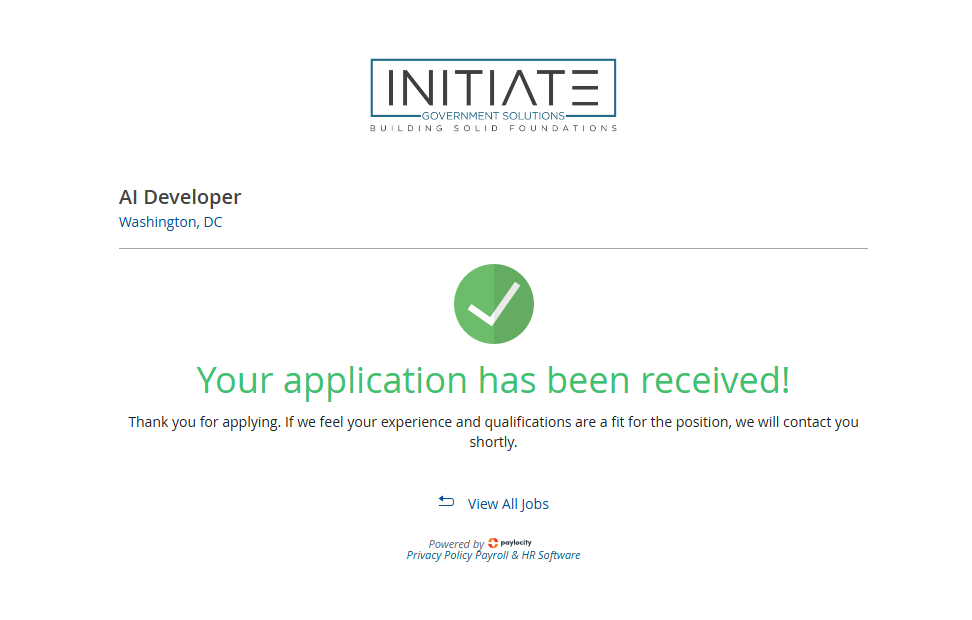
Task: Click the green checkmark success icon
Action: 493,304
